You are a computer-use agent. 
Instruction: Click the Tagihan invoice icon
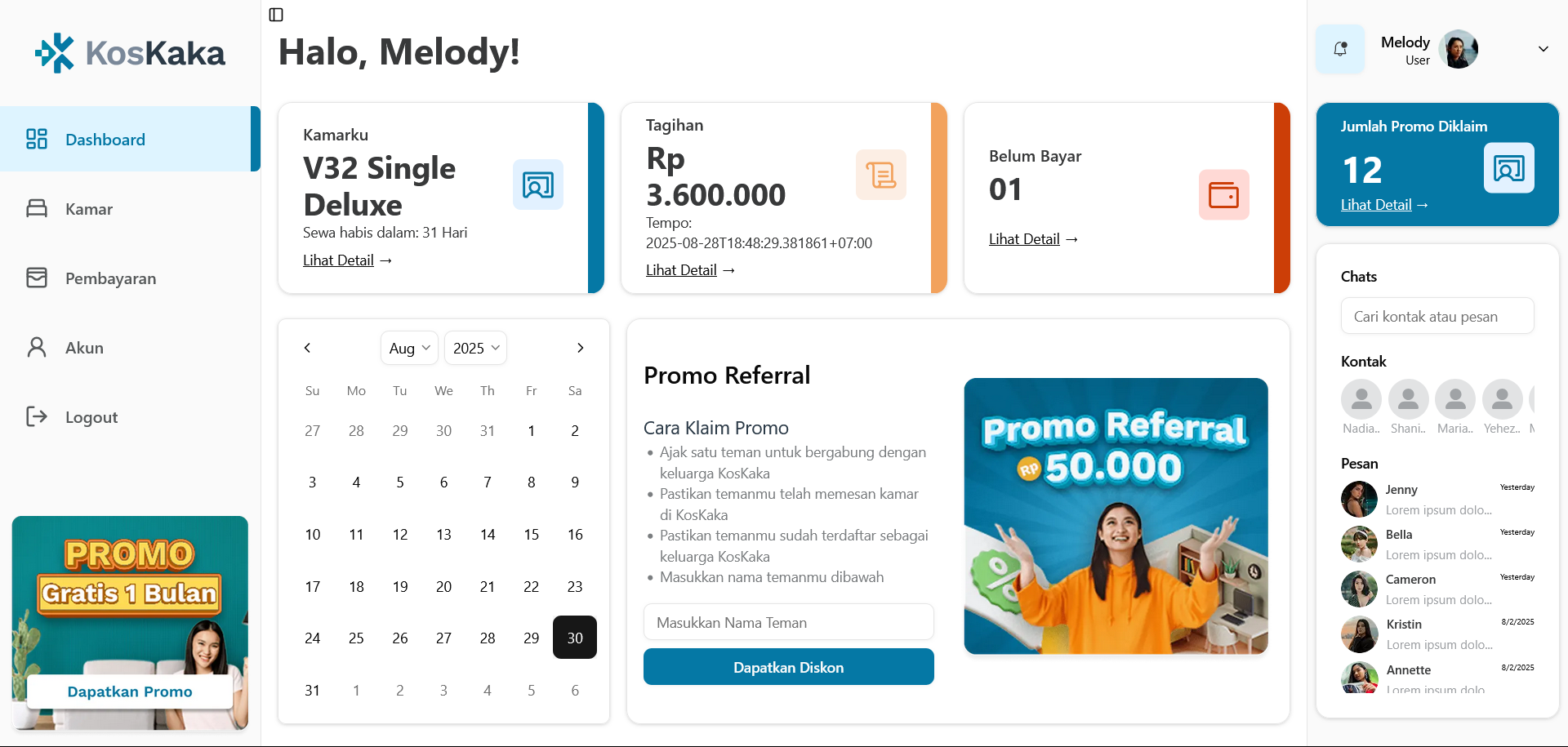pyautogui.click(x=880, y=175)
